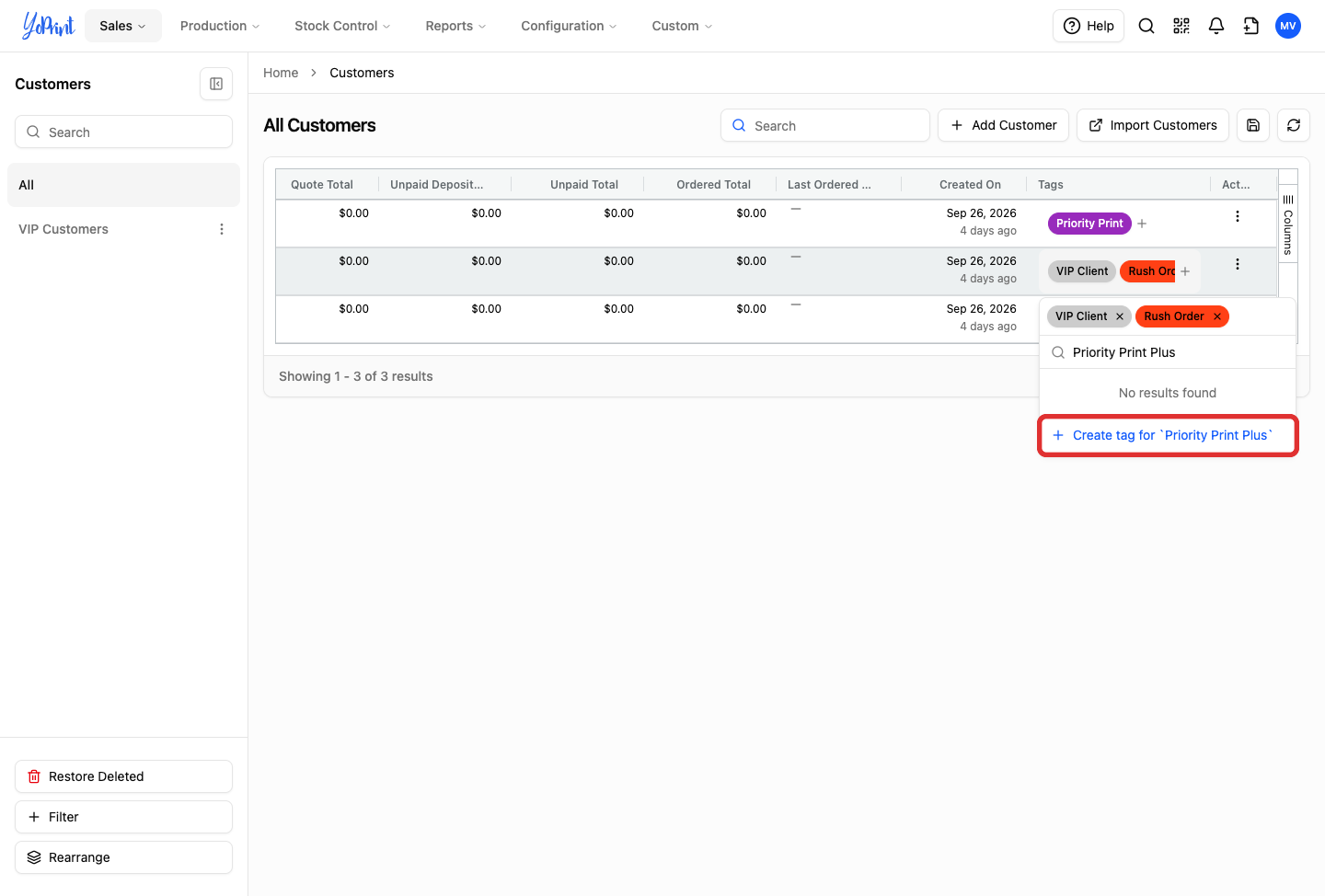Open the Configuration dropdown
Viewport: 1325px width, 896px height.
tap(569, 26)
